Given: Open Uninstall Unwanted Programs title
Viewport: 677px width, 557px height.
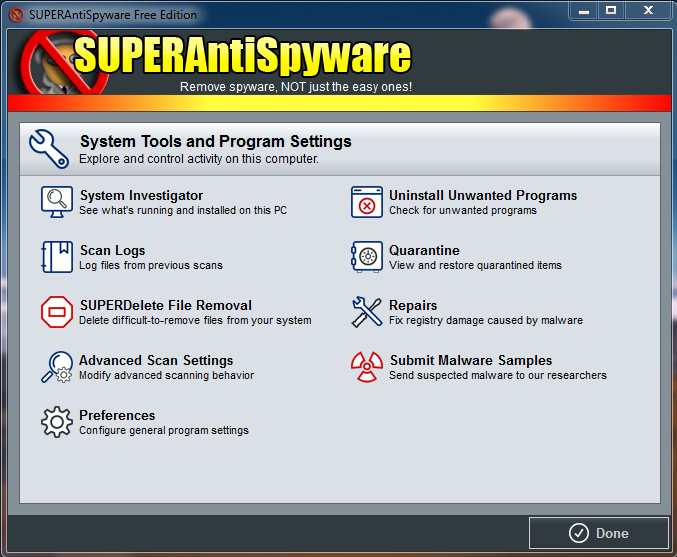Looking at the screenshot, I should (483, 196).
